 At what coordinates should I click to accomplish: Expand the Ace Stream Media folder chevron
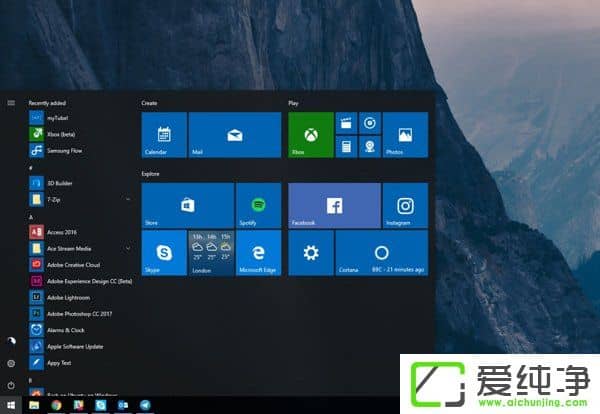coord(128,248)
